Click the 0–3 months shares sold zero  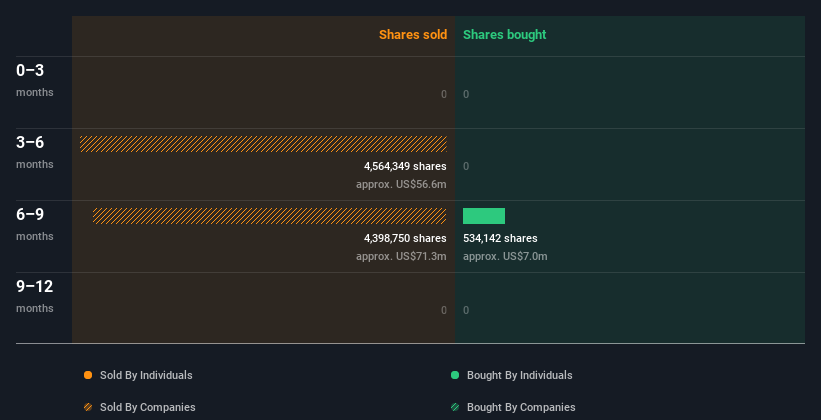[x=444, y=94]
